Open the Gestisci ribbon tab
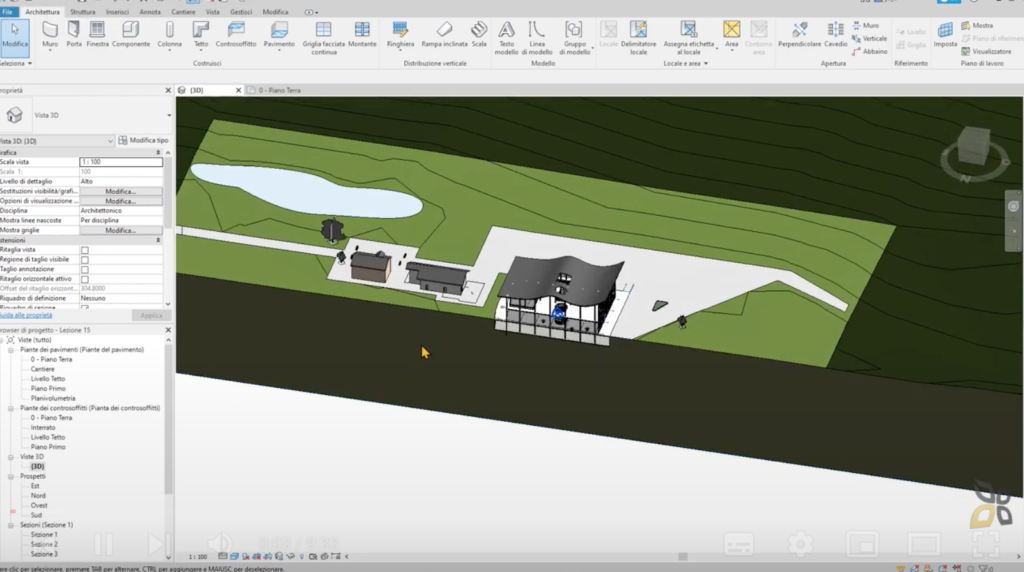 click(240, 12)
